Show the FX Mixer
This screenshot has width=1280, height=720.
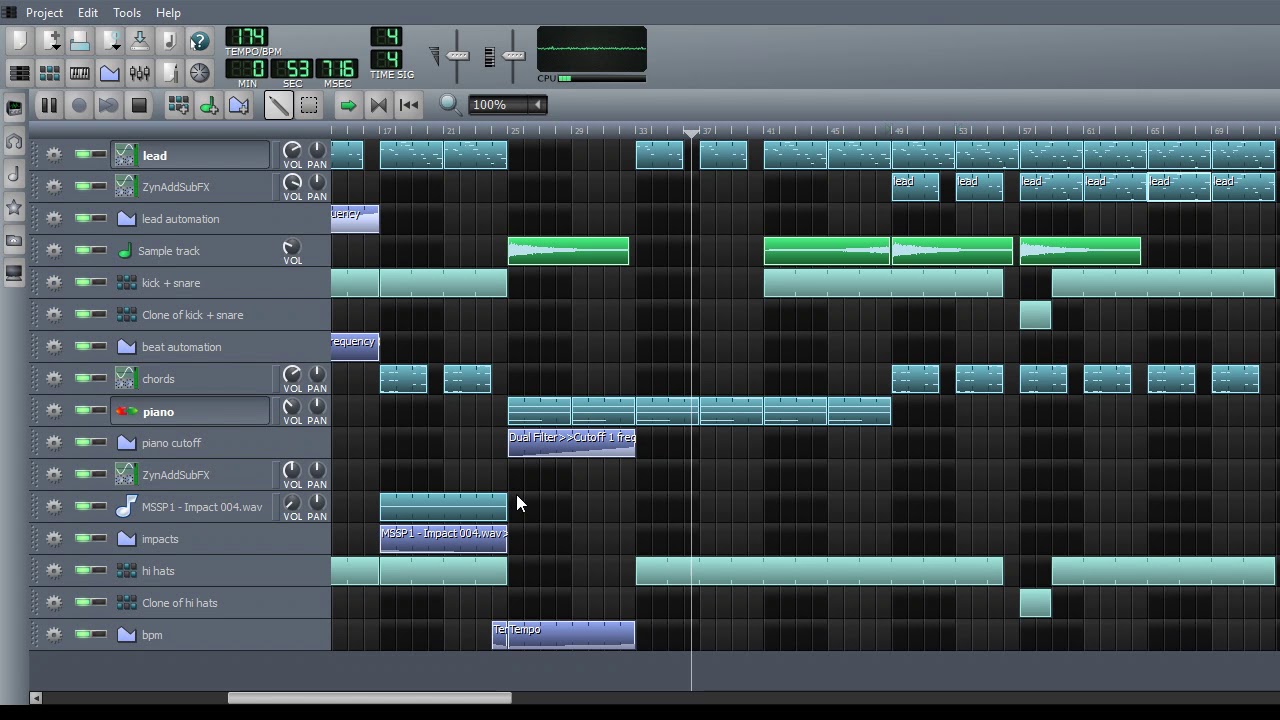point(139,73)
